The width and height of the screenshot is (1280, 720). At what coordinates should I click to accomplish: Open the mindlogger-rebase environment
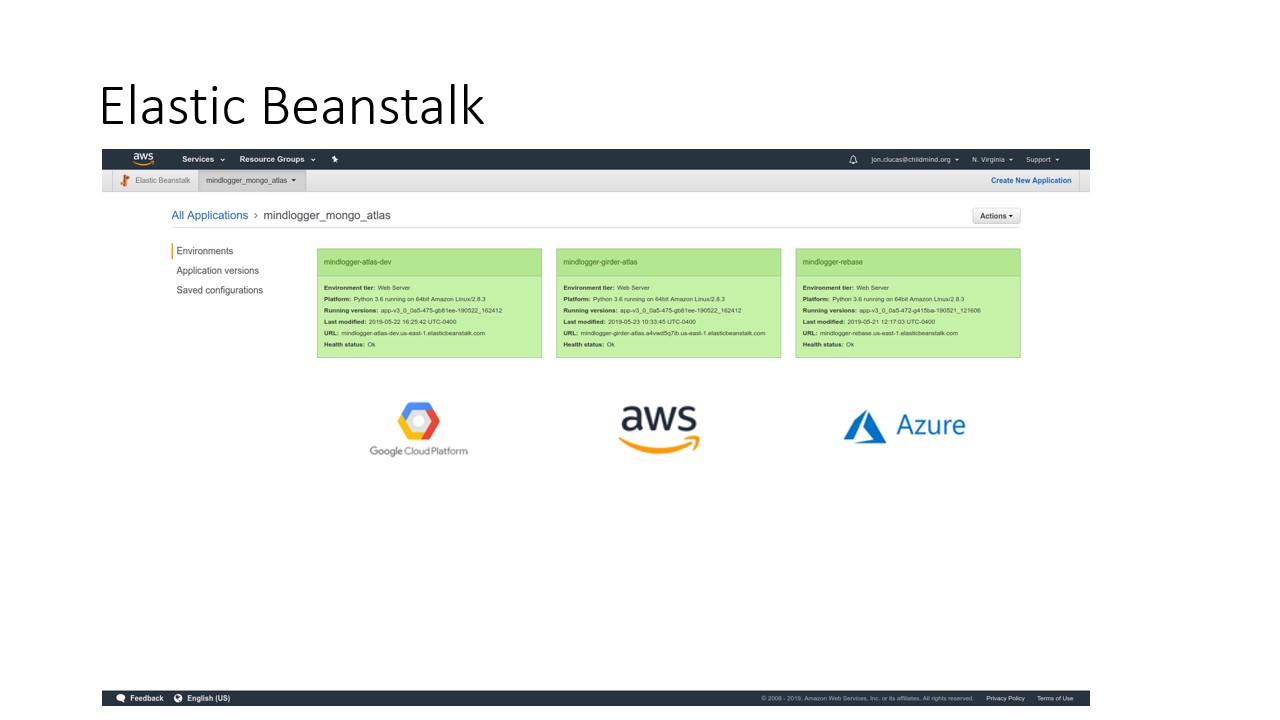tap(832, 262)
